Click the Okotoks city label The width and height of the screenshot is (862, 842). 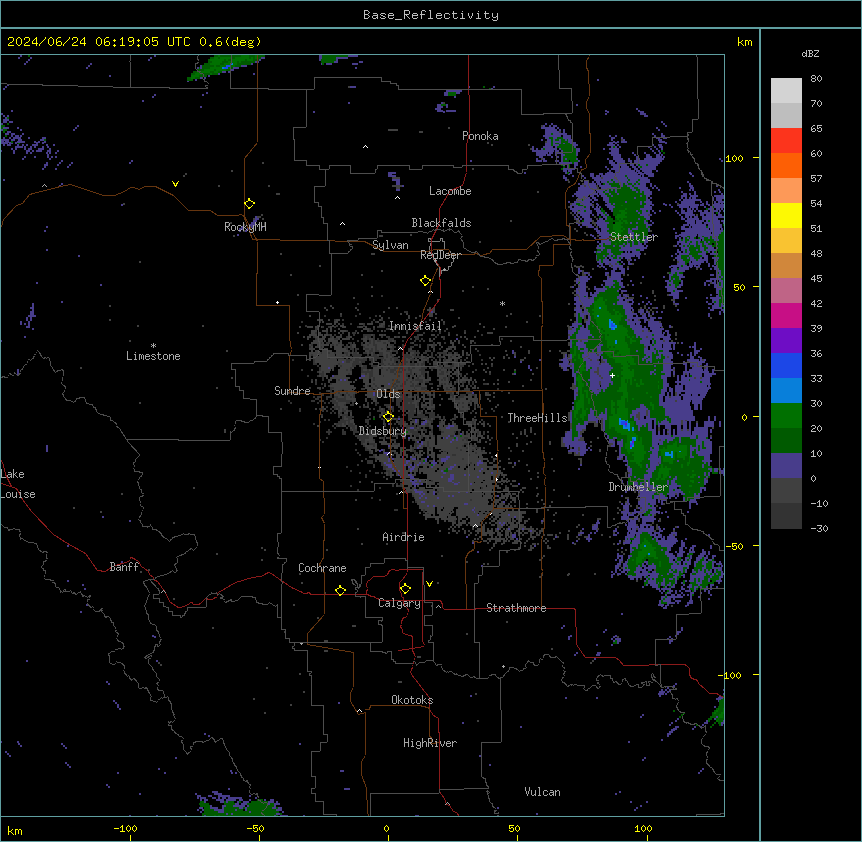pos(412,700)
